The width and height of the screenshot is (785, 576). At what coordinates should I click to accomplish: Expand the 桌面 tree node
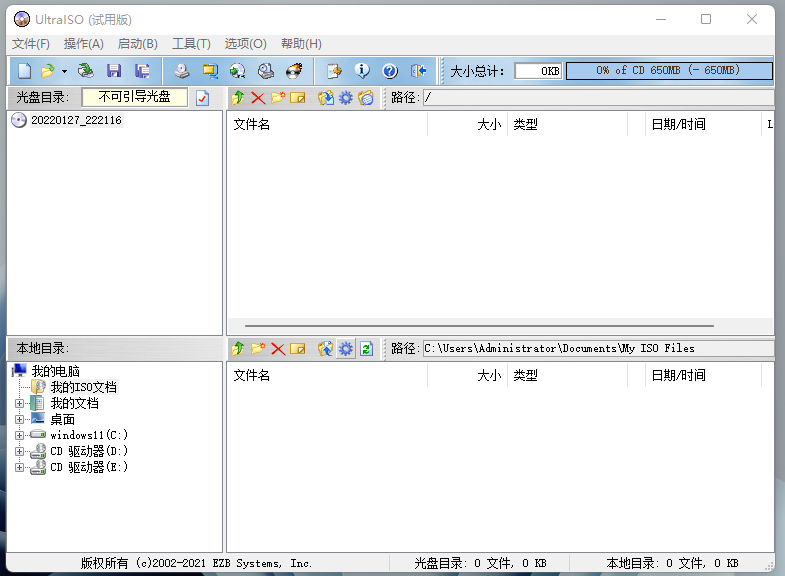click(19, 419)
